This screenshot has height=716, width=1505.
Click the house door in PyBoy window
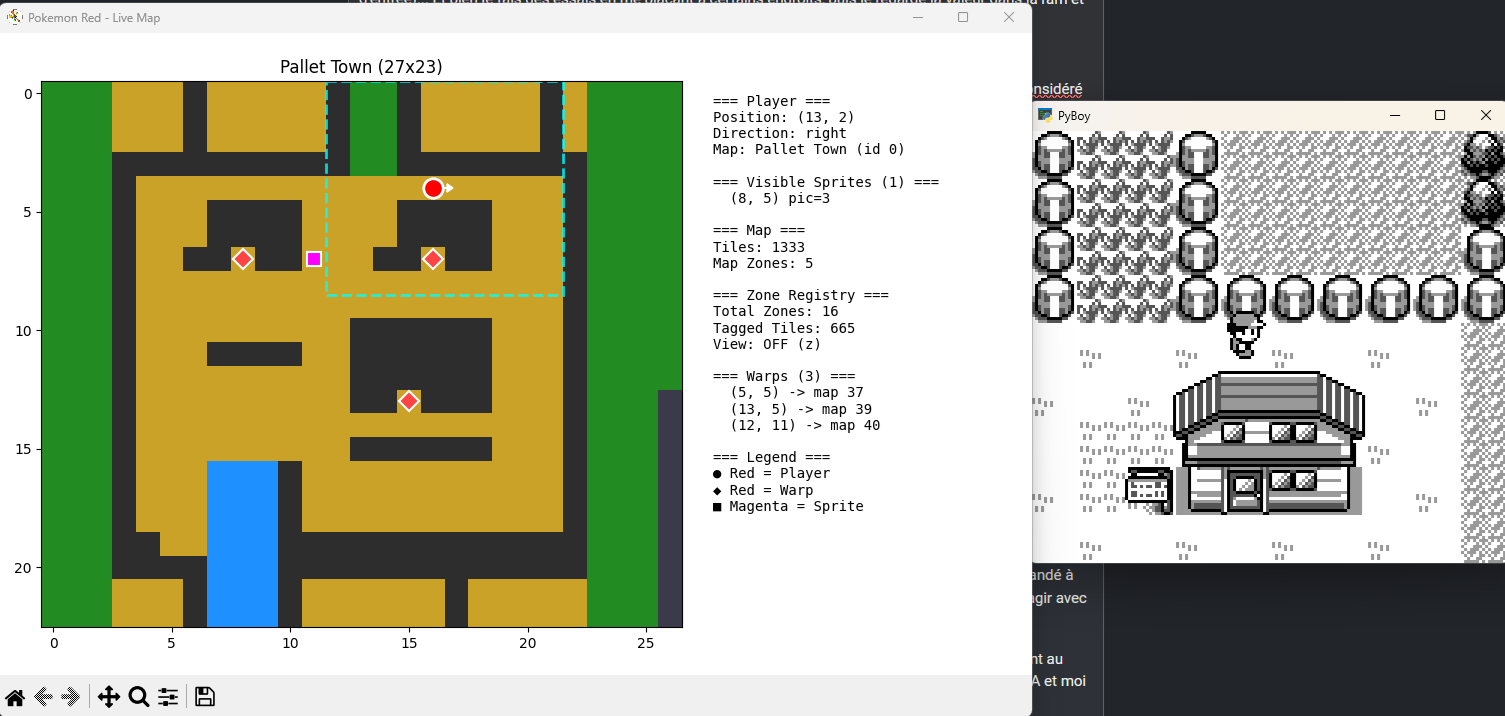tap(1245, 492)
